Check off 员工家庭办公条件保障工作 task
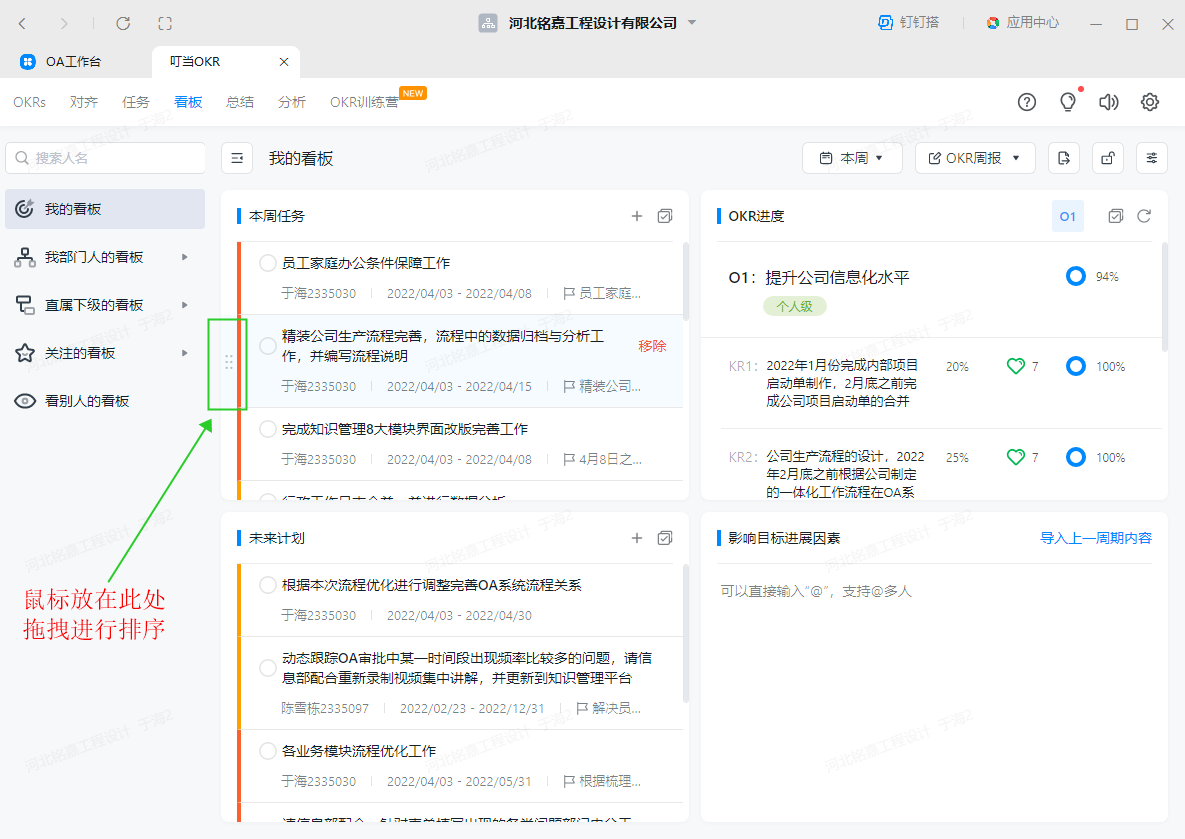 tap(268, 263)
